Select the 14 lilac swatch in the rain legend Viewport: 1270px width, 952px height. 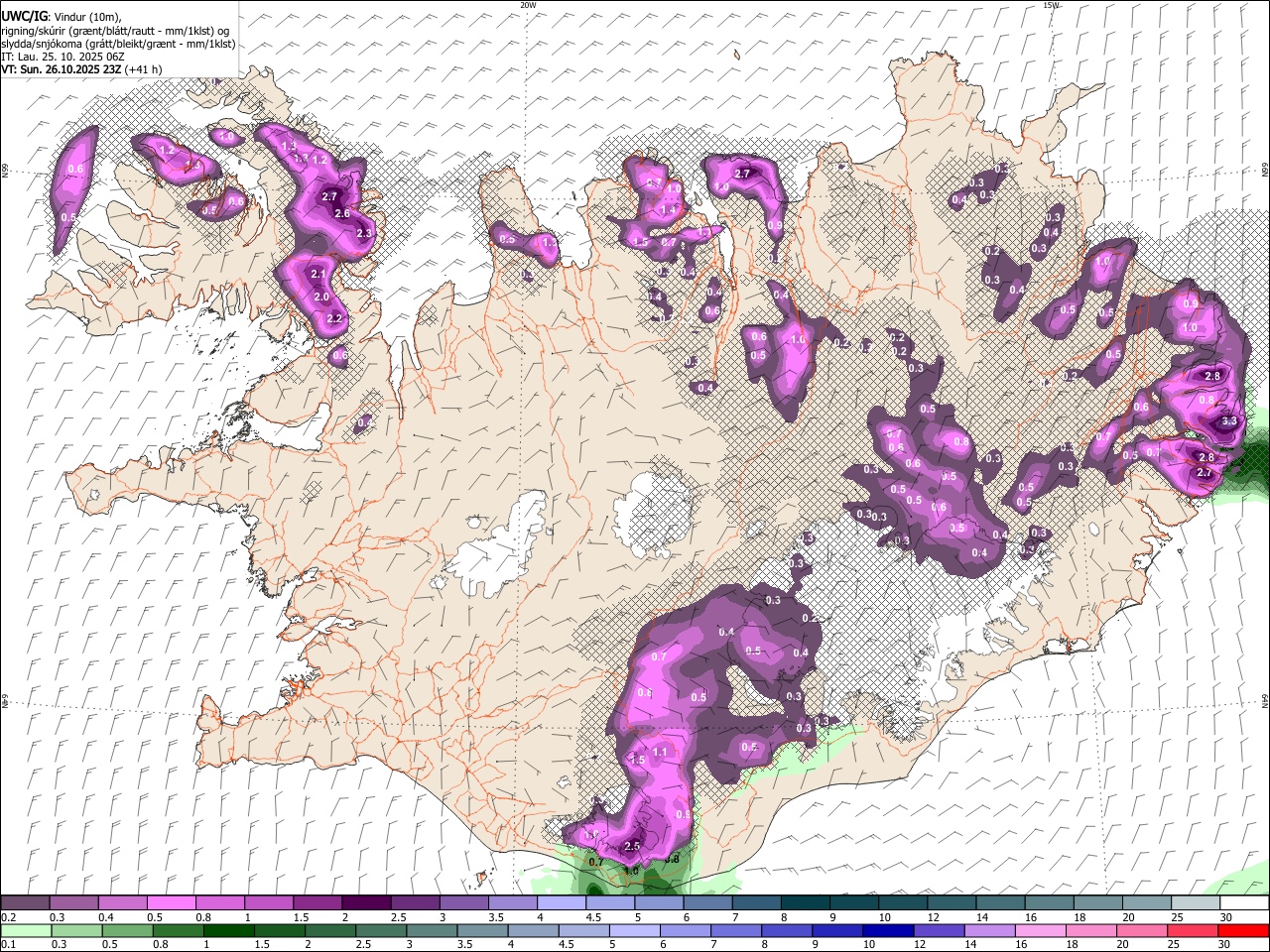[x=988, y=930]
